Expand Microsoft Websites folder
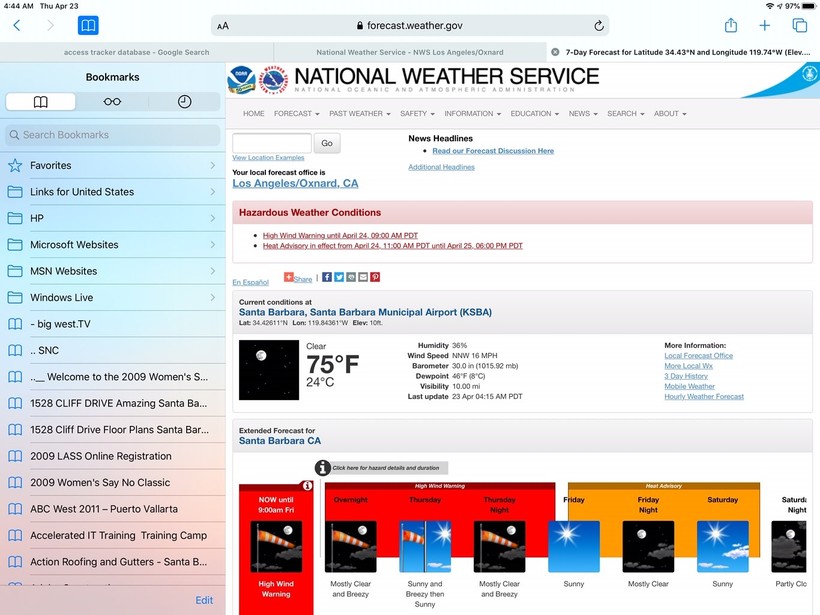 point(112,245)
